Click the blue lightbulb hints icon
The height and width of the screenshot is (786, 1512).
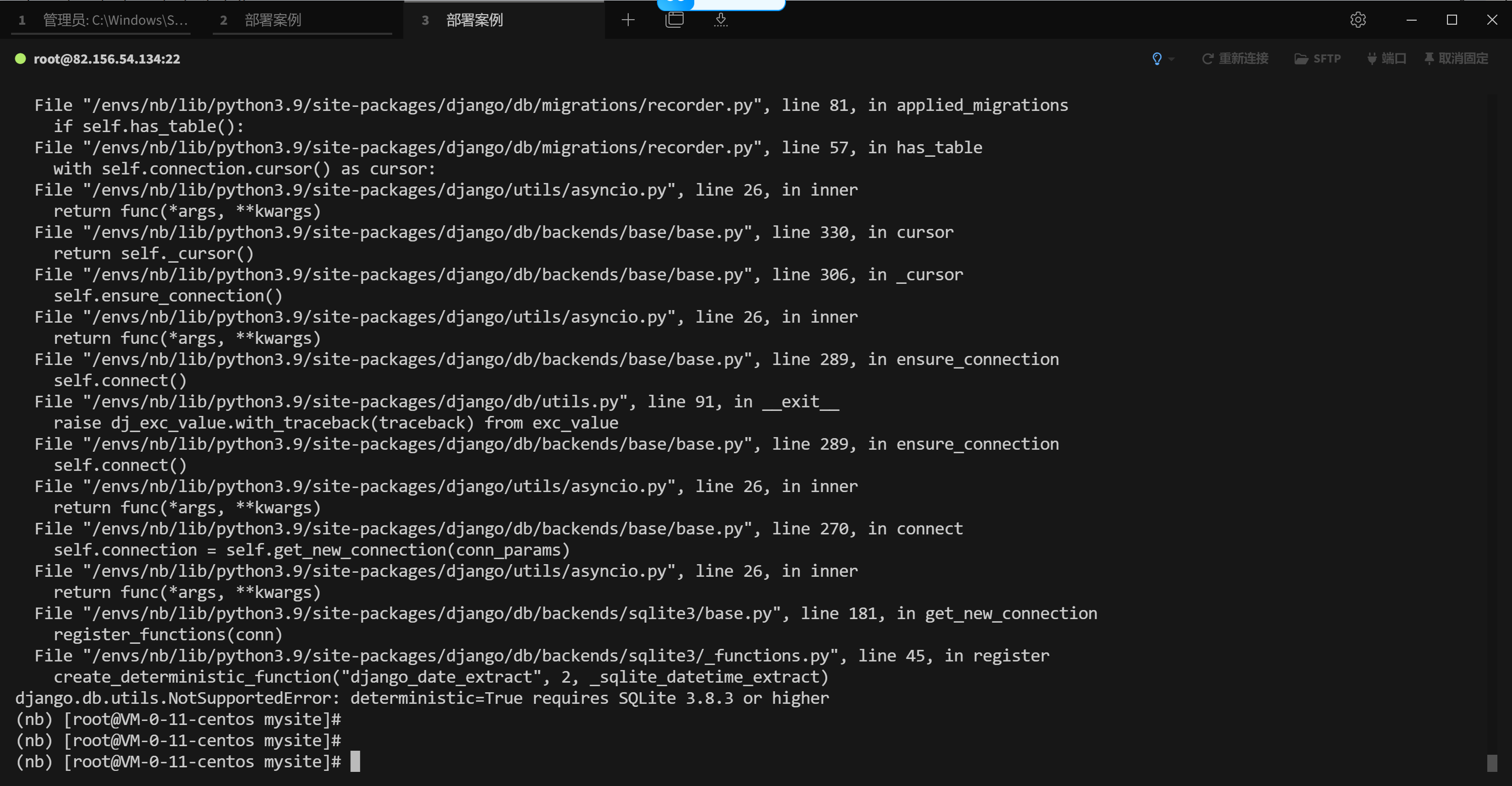[x=1156, y=58]
